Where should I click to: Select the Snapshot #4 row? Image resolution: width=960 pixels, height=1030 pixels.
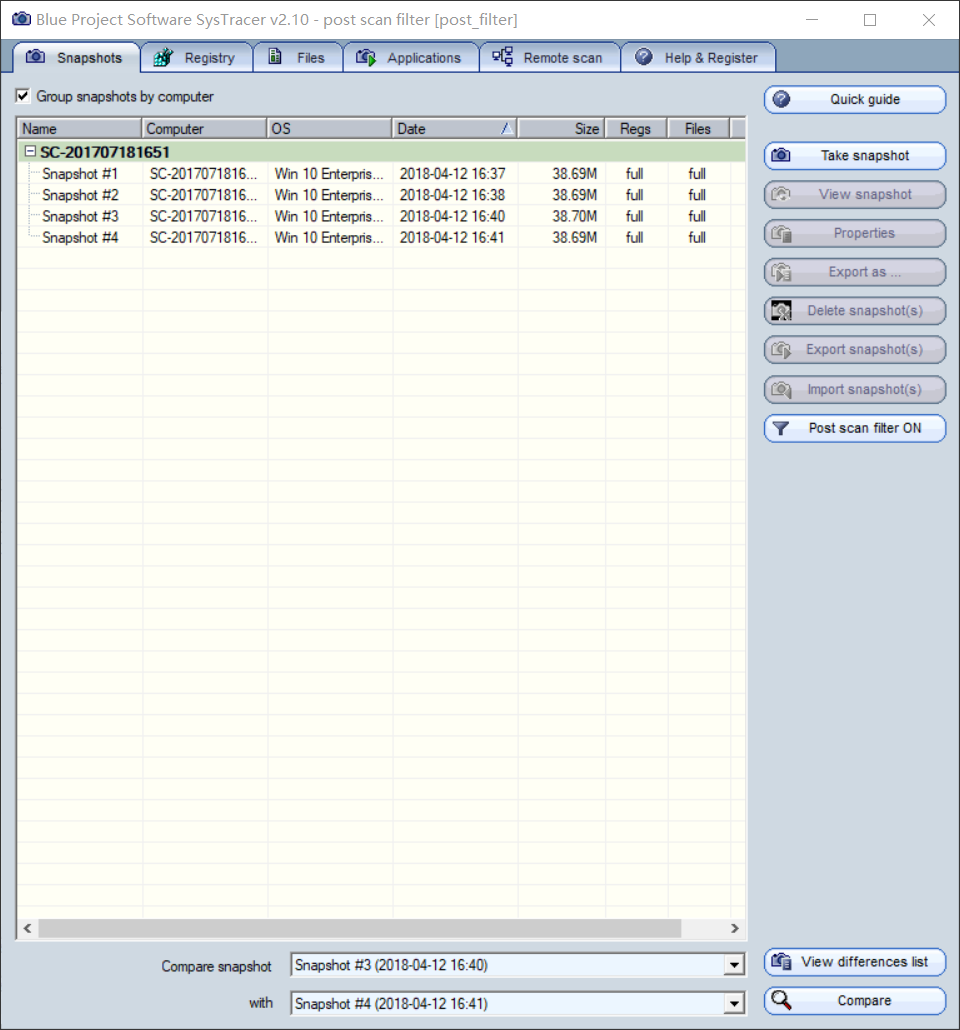point(381,237)
